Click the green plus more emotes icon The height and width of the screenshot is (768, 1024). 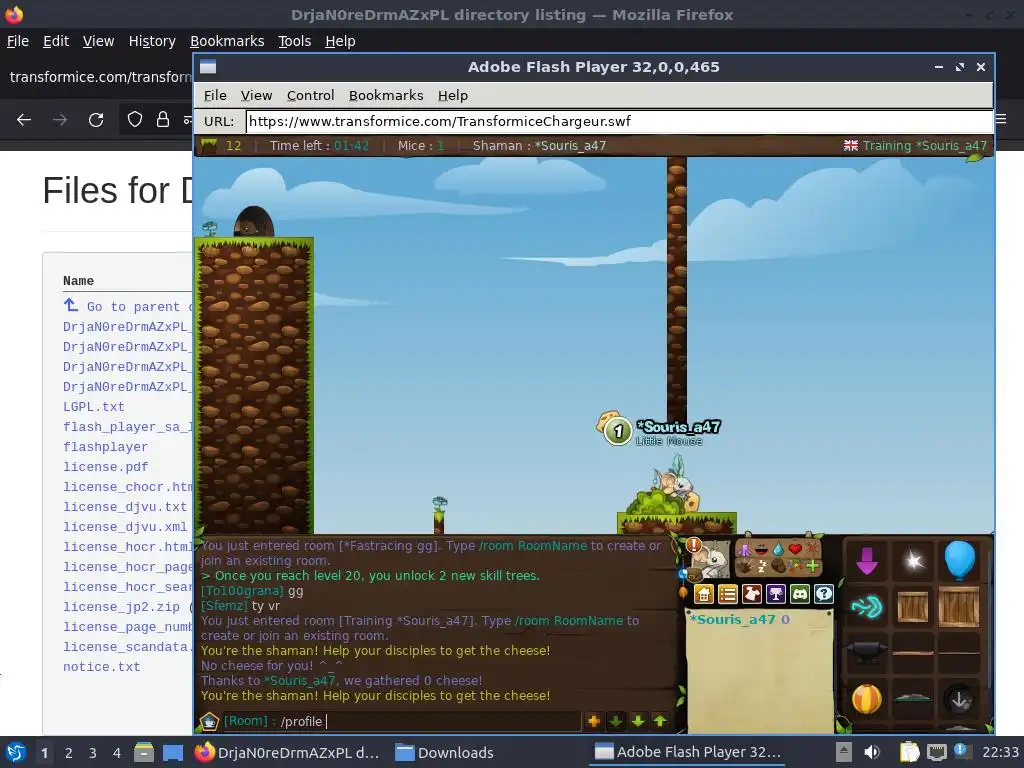(813, 567)
